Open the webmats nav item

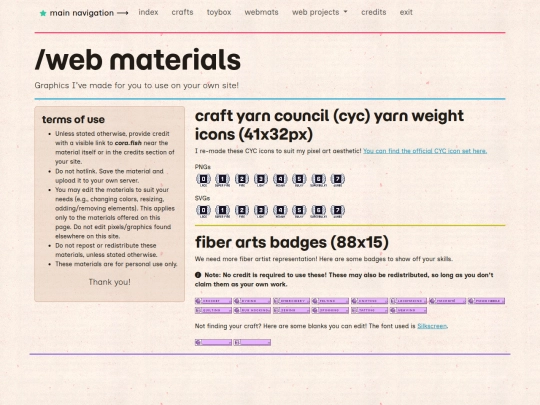[261, 12]
